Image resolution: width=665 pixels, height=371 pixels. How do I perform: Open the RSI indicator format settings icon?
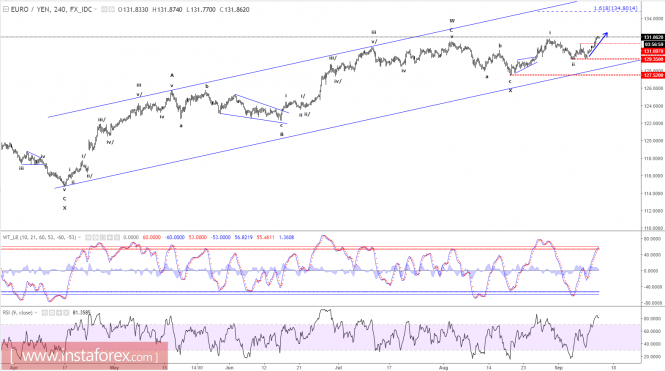pyautogui.click(x=52, y=312)
